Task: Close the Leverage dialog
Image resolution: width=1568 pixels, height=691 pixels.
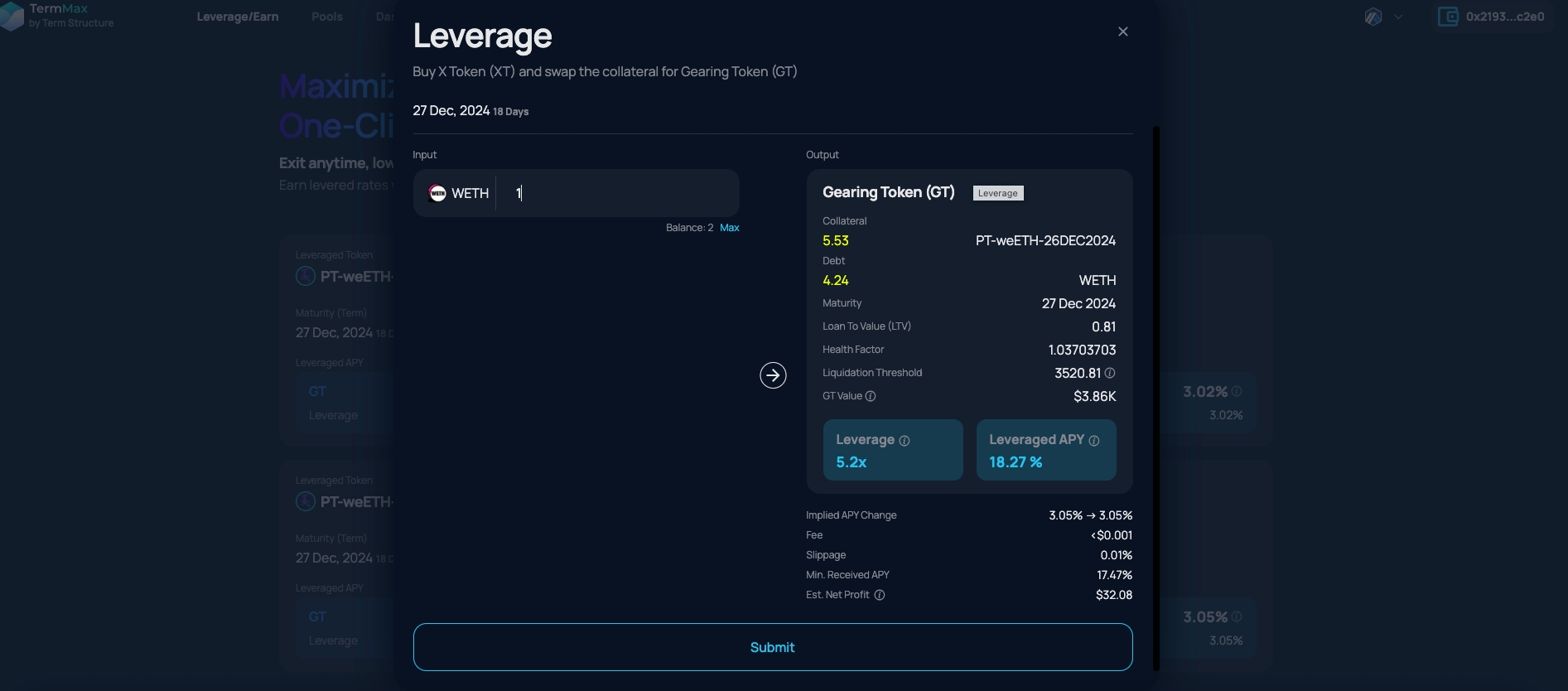Action: click(x=1122, y=31)
